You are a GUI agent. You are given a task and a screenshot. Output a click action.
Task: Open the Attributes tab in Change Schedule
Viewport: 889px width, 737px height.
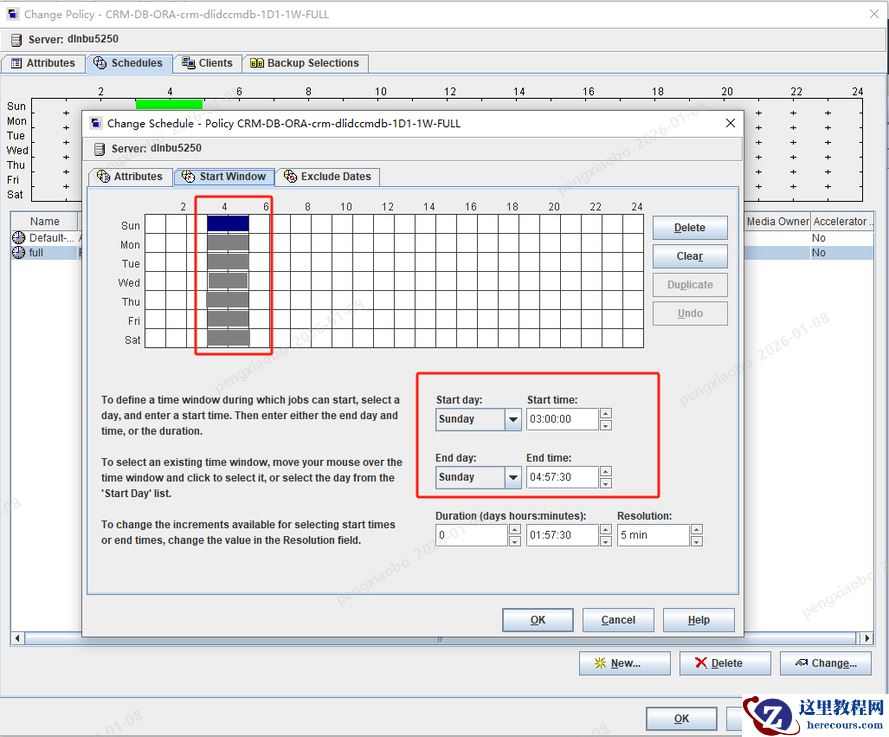128,177
